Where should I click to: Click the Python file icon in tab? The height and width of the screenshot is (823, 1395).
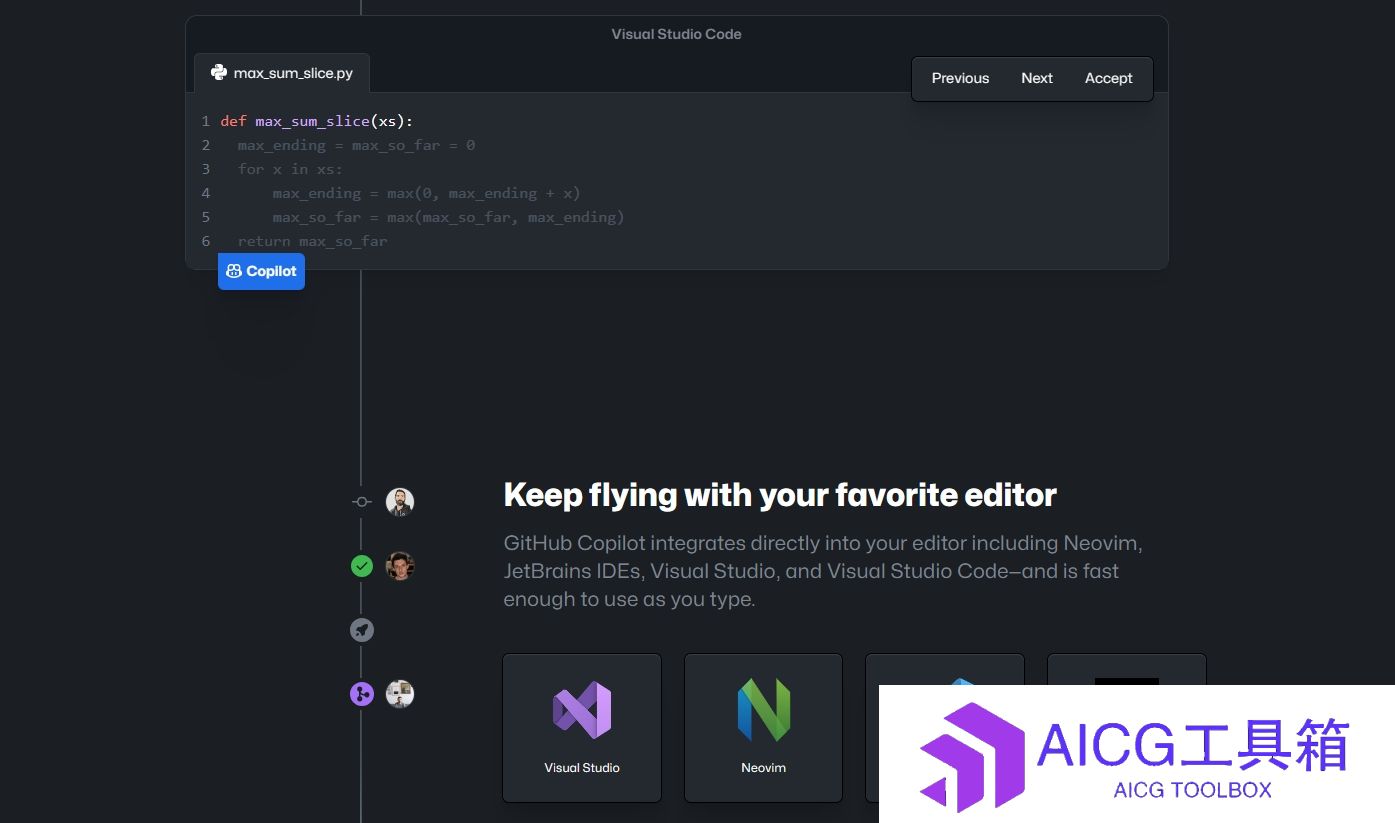pyautogui.click(x=219, y=72)
